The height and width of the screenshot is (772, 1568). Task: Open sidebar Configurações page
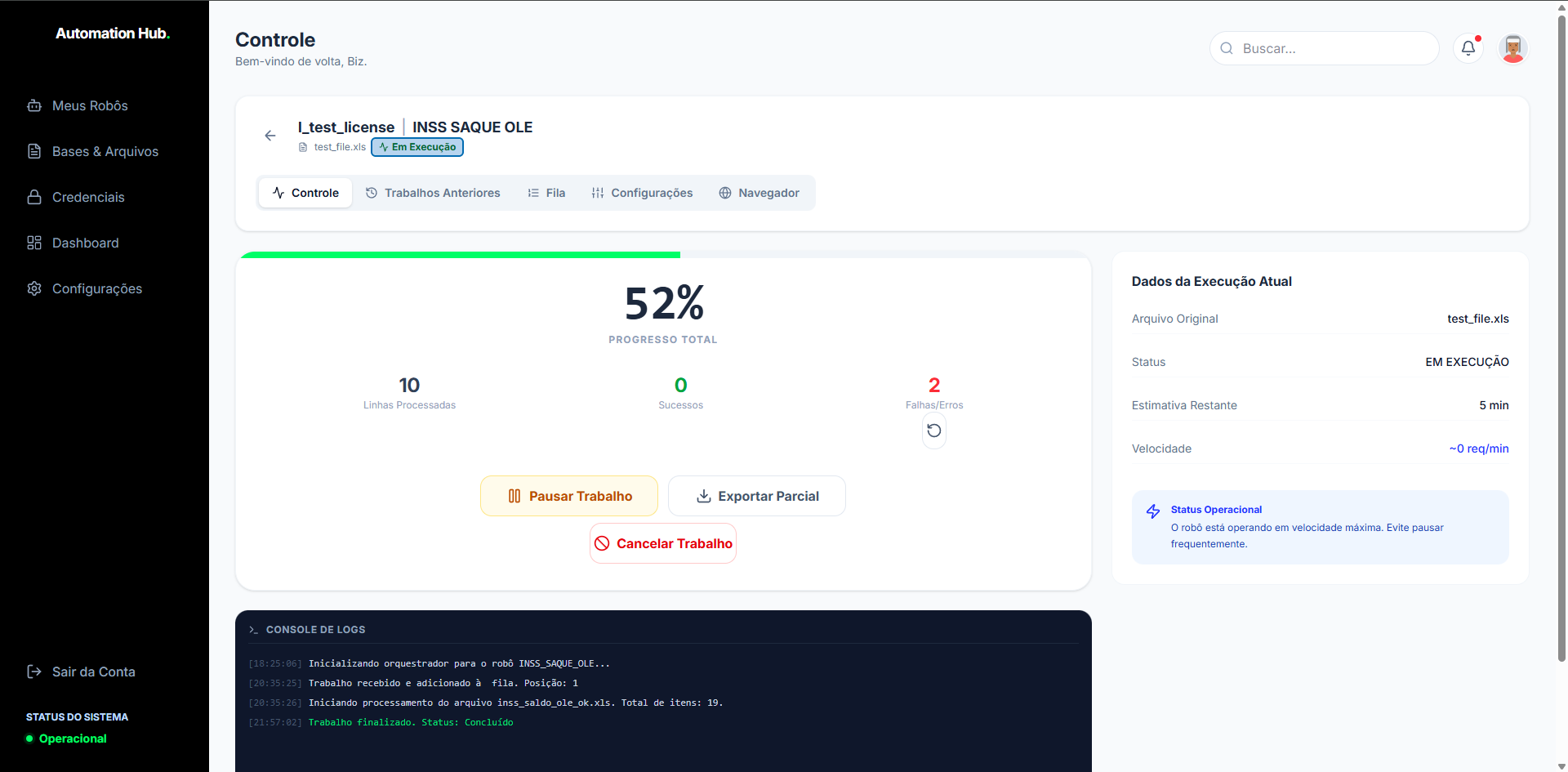(96, 288)
